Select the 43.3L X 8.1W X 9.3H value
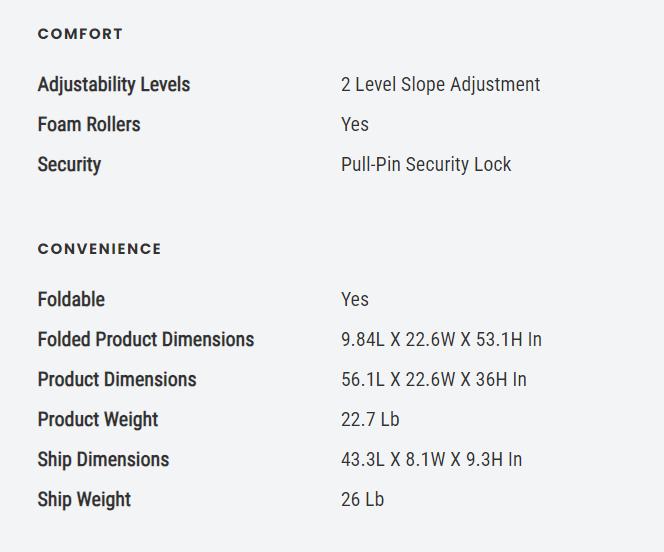This screenshot has width=664, height=552. (431, 460)
